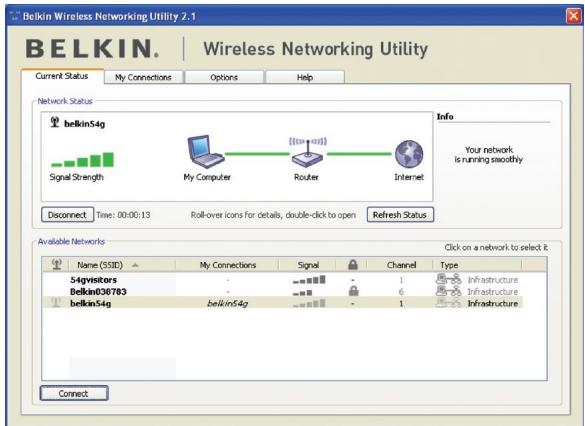Click the Disconnect button
The image size is (585, 426).
(x=68, y=215)
